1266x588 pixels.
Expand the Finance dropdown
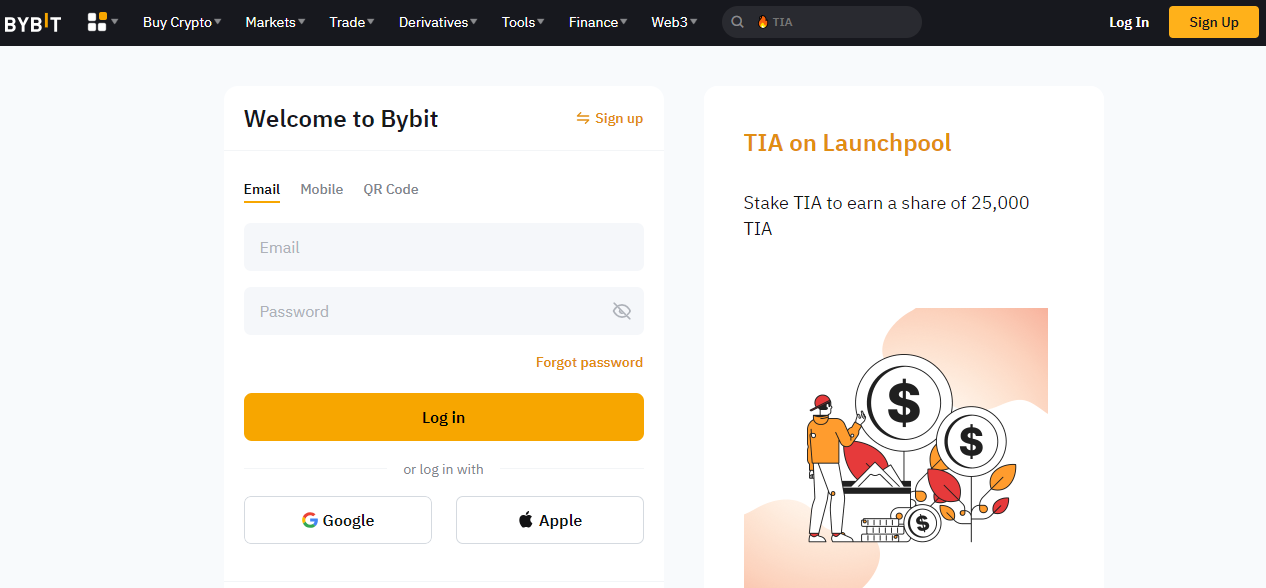click(x=598, y=22)
